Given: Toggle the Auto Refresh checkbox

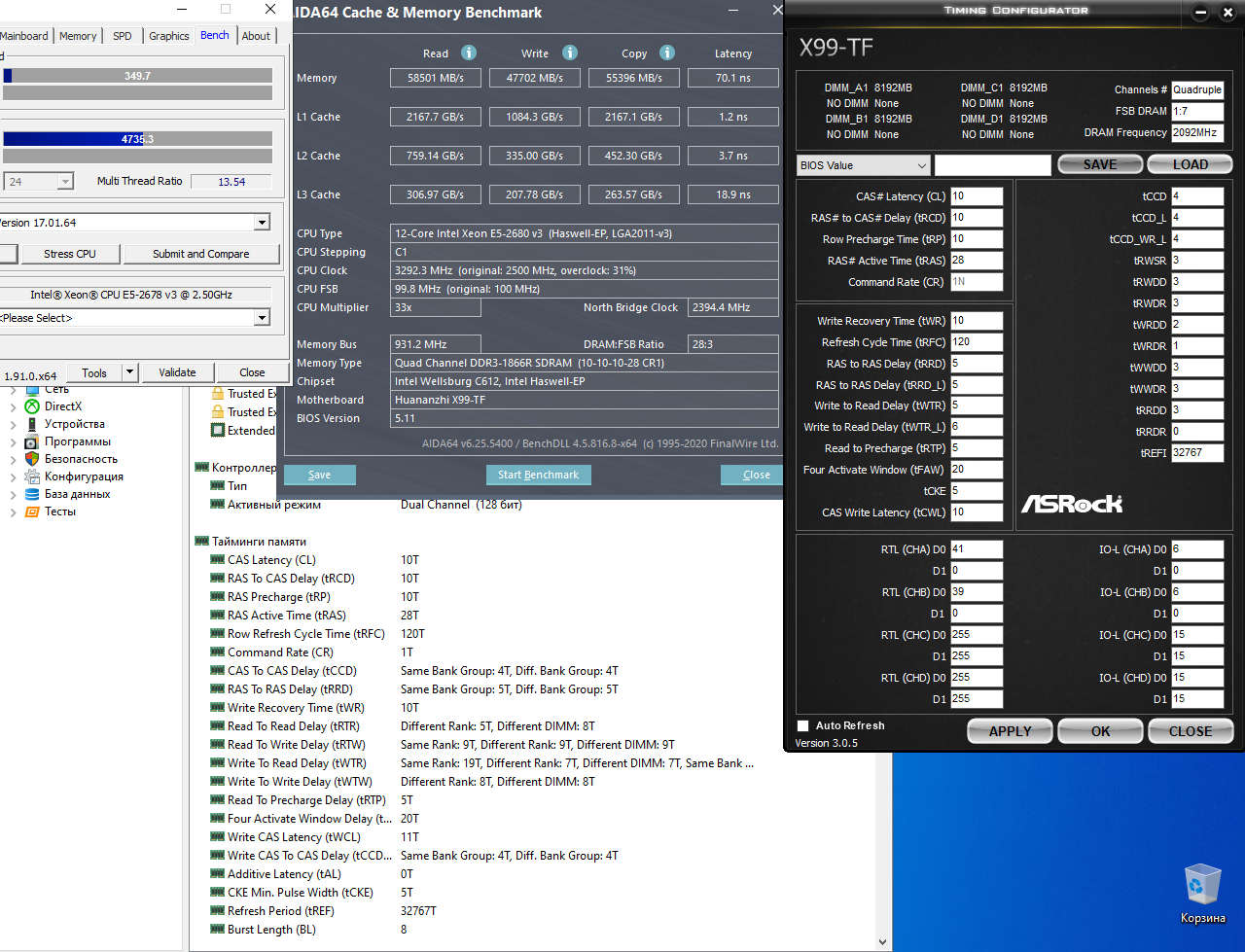Looking at the screenshot, I should click(803, 725).
